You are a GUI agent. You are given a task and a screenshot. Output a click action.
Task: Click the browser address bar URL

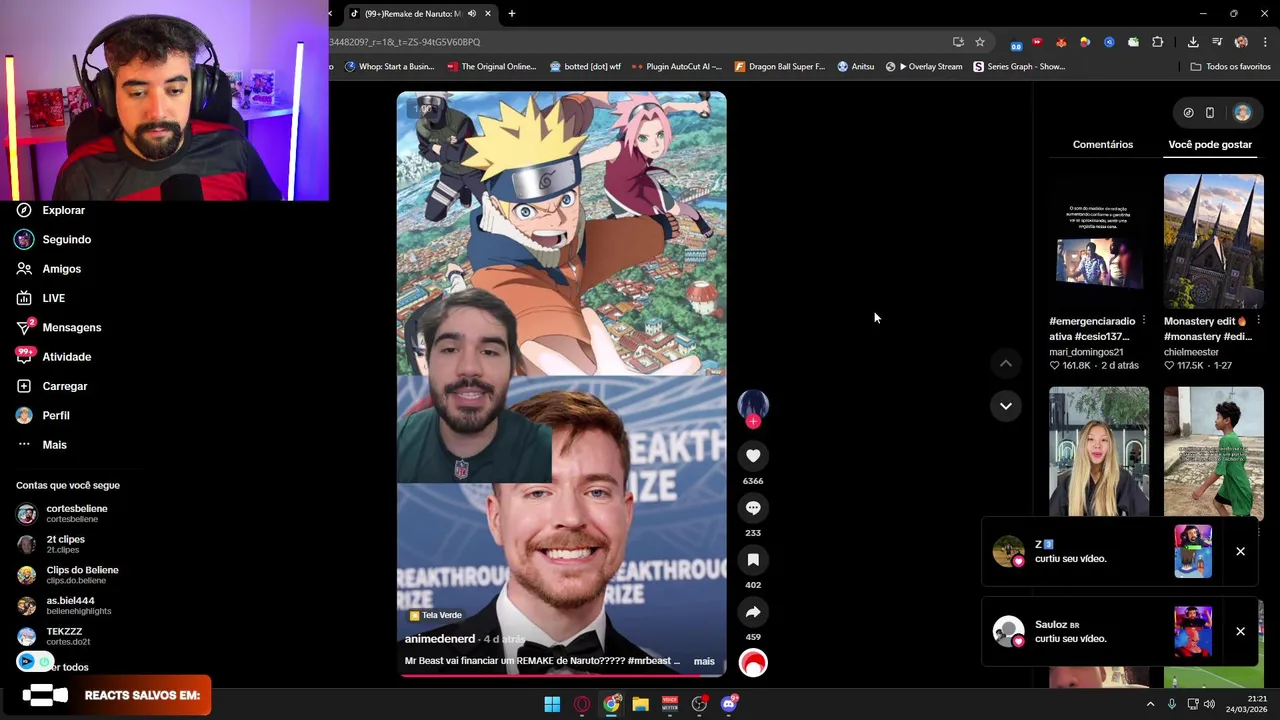pyautogui.click(x=405, y=42)
